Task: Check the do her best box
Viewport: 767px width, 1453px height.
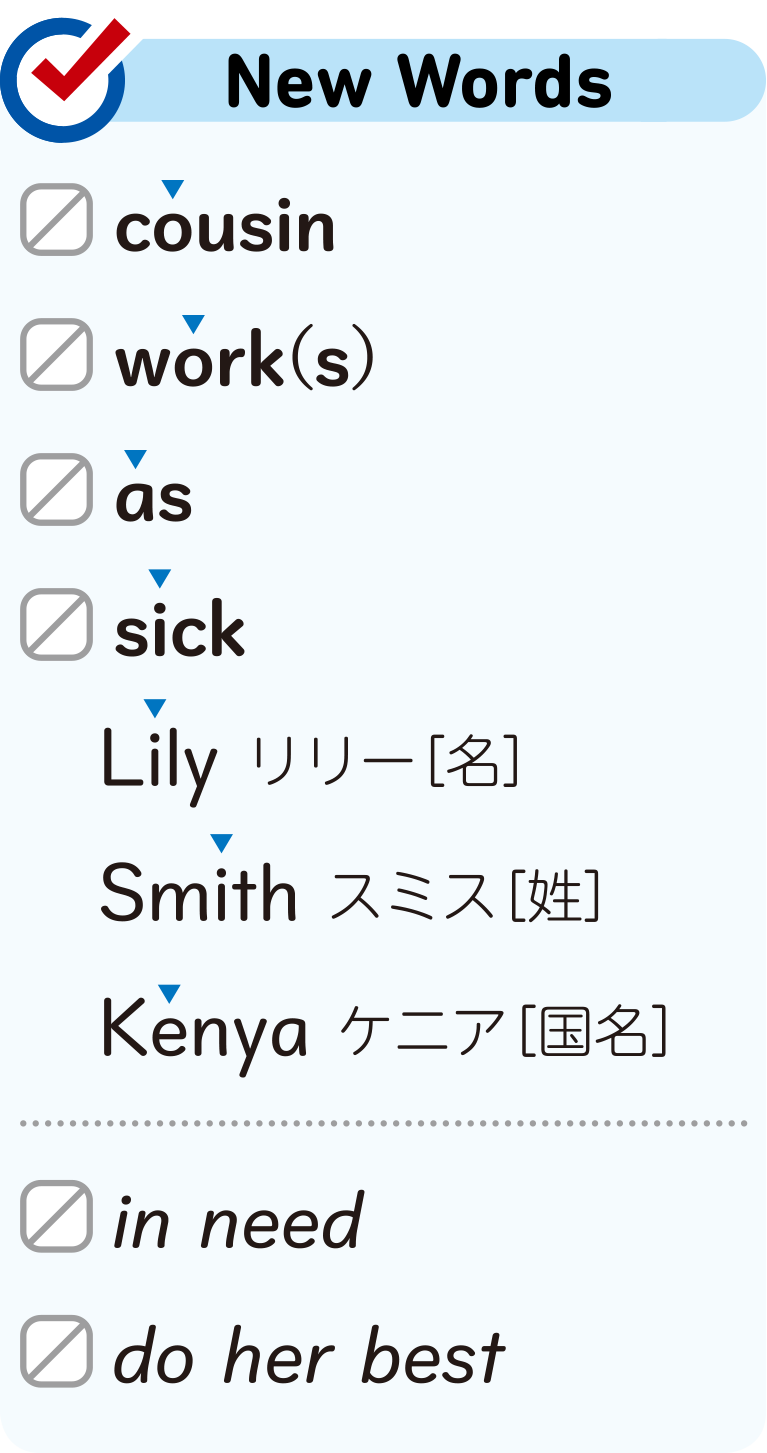Action: pyautogui.click(x=57, y=1351)
